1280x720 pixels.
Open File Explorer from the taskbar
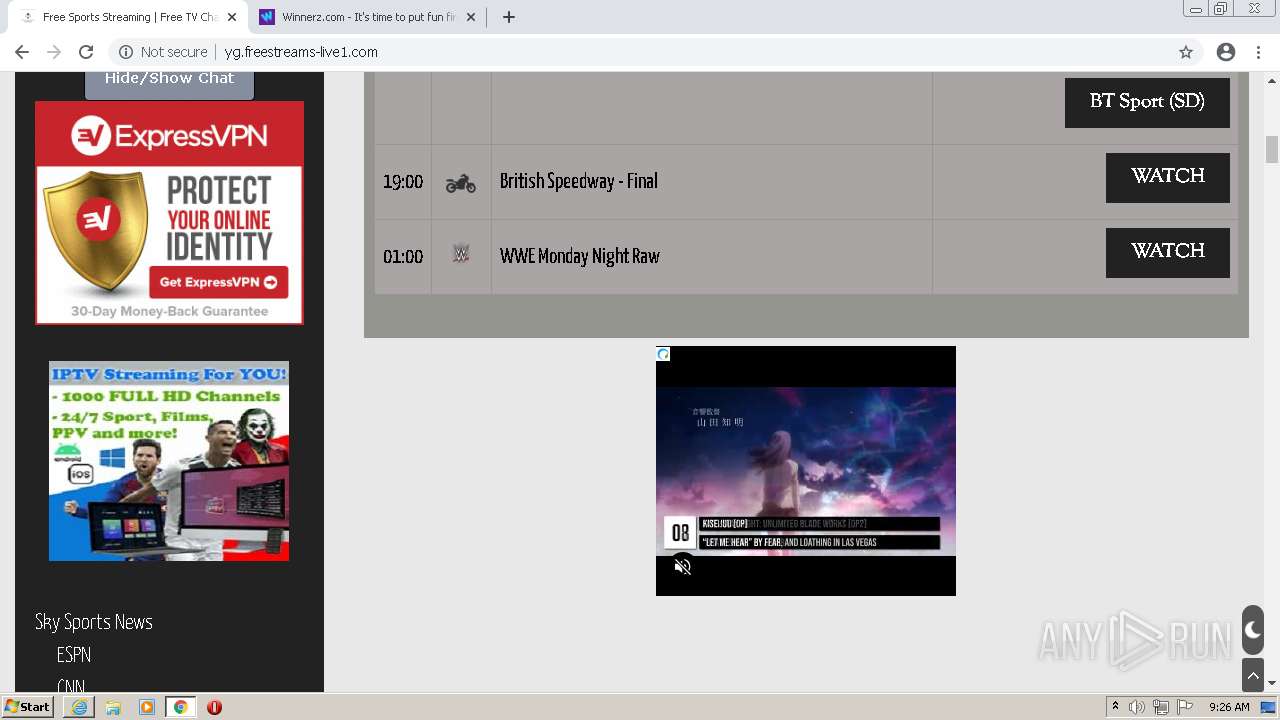click(x=113, y=707)
